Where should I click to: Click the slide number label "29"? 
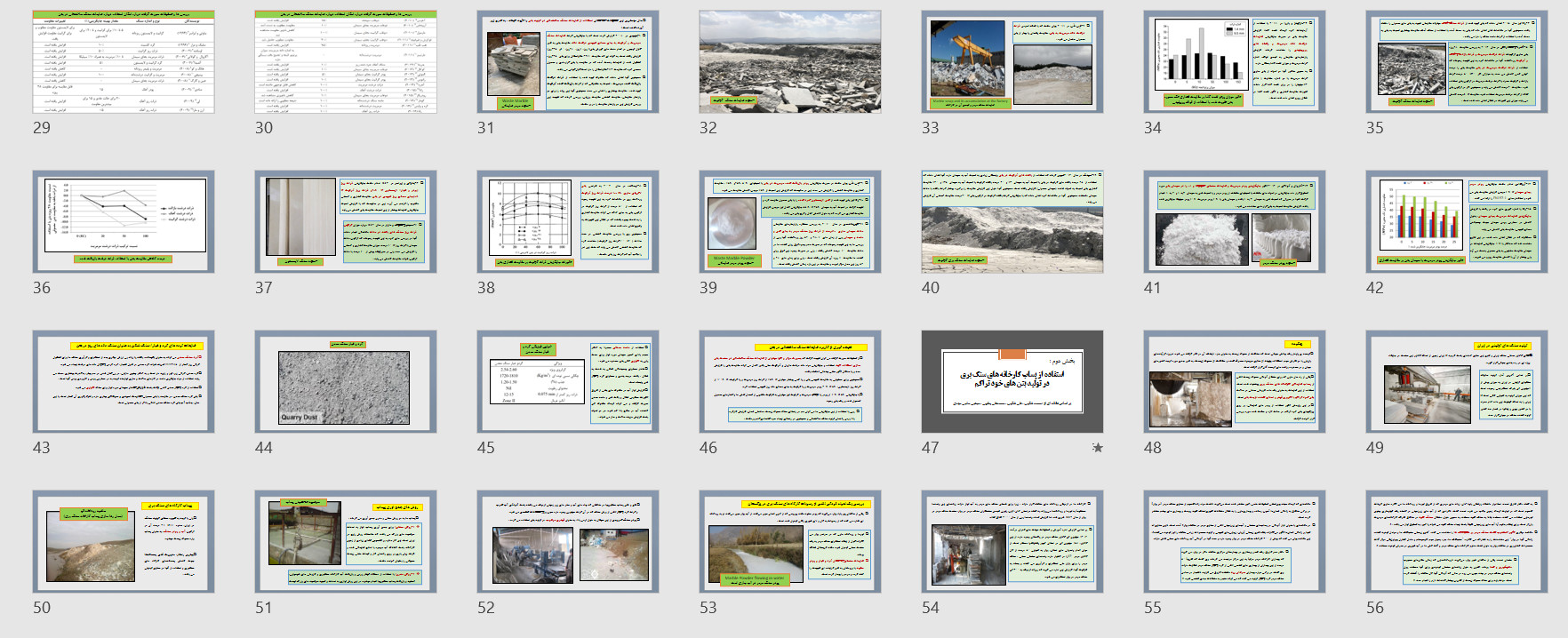[42, 128]
